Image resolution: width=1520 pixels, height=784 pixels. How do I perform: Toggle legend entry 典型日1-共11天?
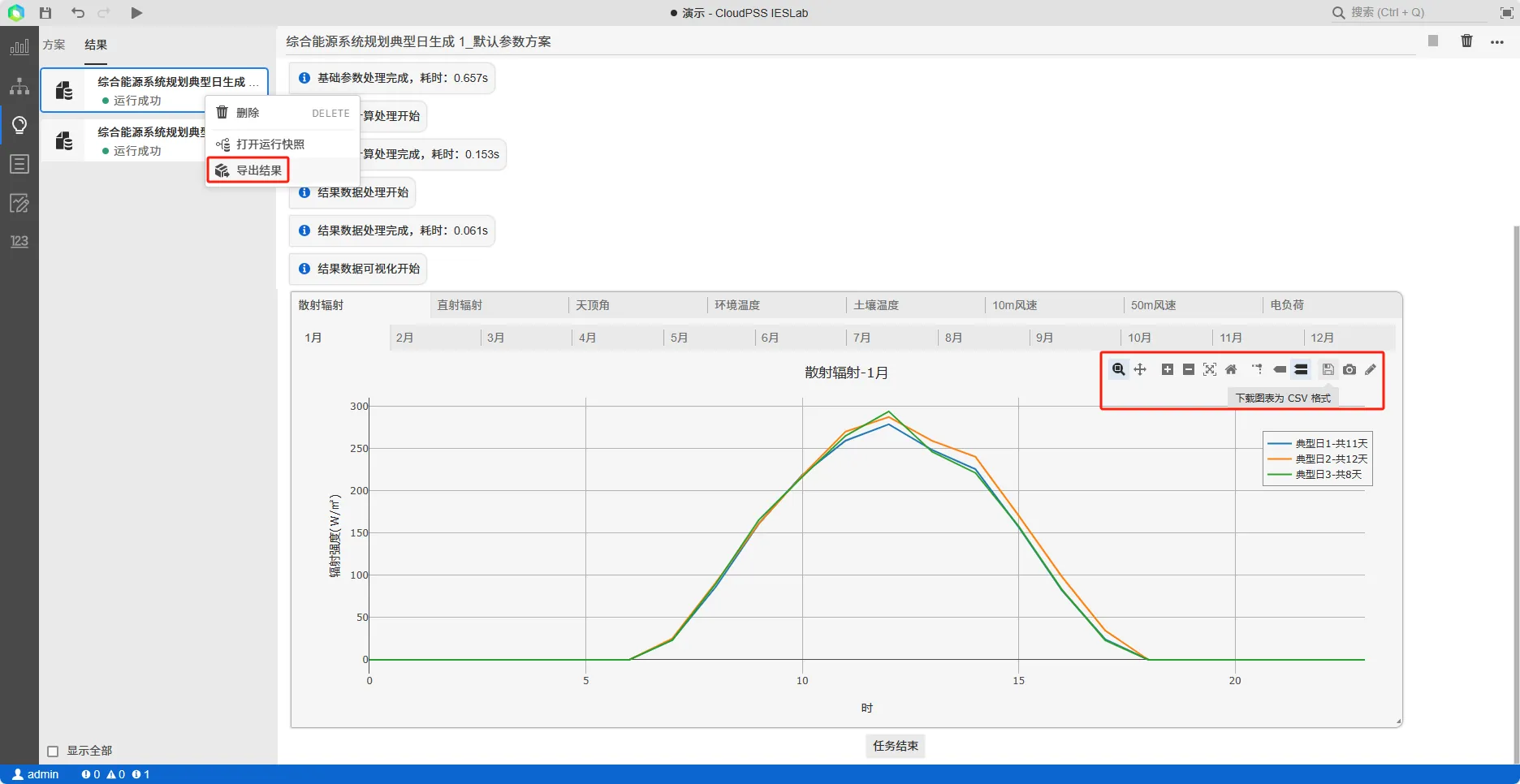1318,444
